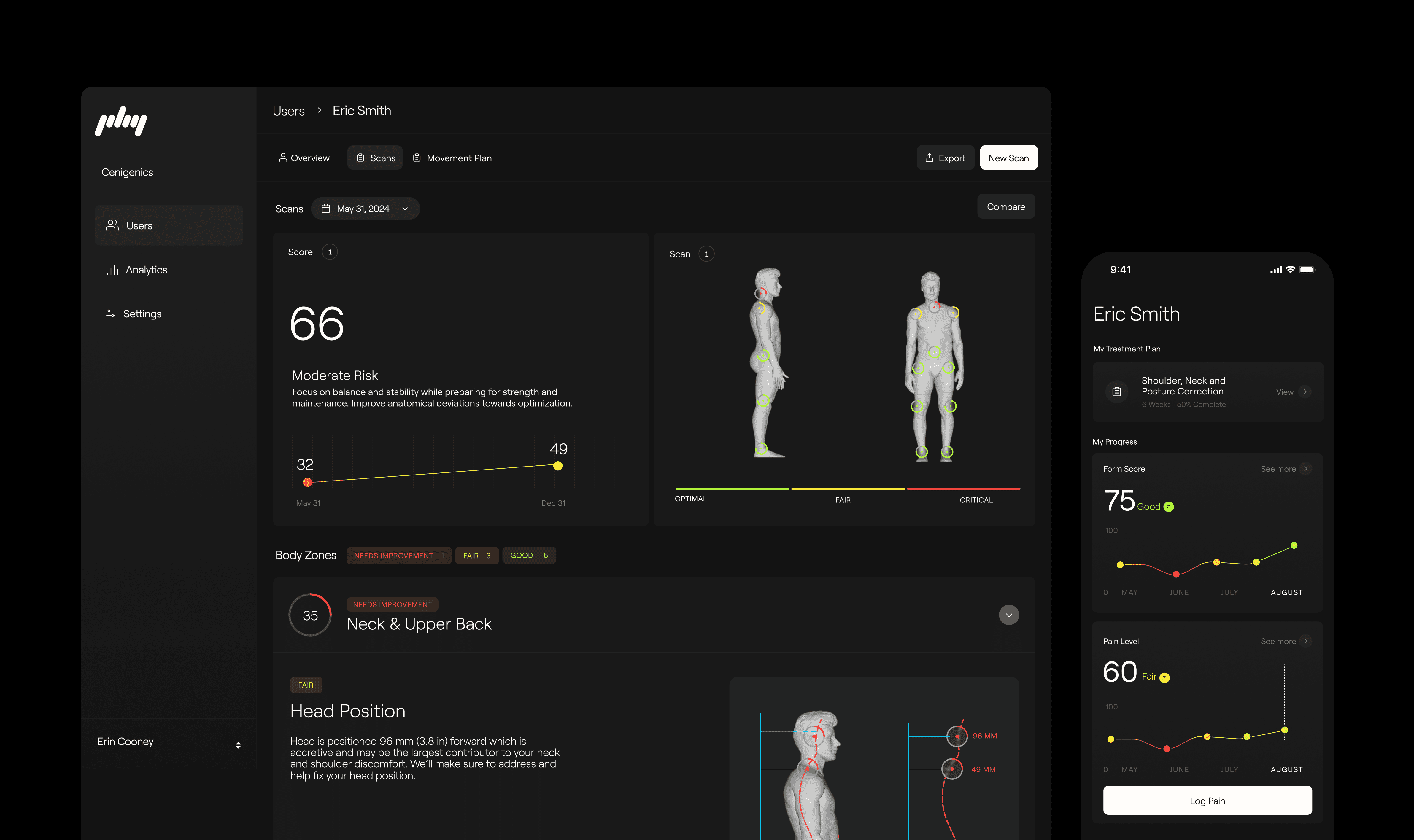Click the side-view body scan model
This screenshot has height=840, width=1414.
pyautogui.click(x=768, y=362)
